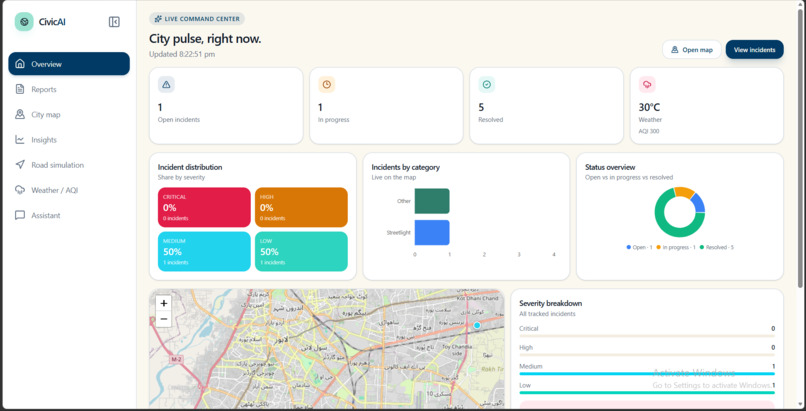Click the 'AQI 300' text on Weather card
The height and width of the screenshot is (411, 806).
click(x=649, y=131)
